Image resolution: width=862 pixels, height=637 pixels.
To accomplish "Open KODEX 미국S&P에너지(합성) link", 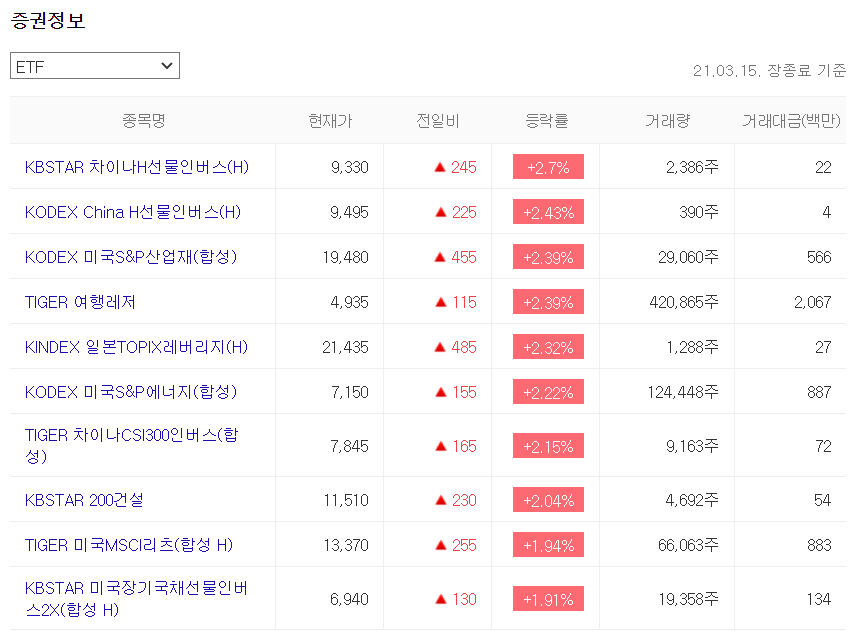I will coord(131,392).
